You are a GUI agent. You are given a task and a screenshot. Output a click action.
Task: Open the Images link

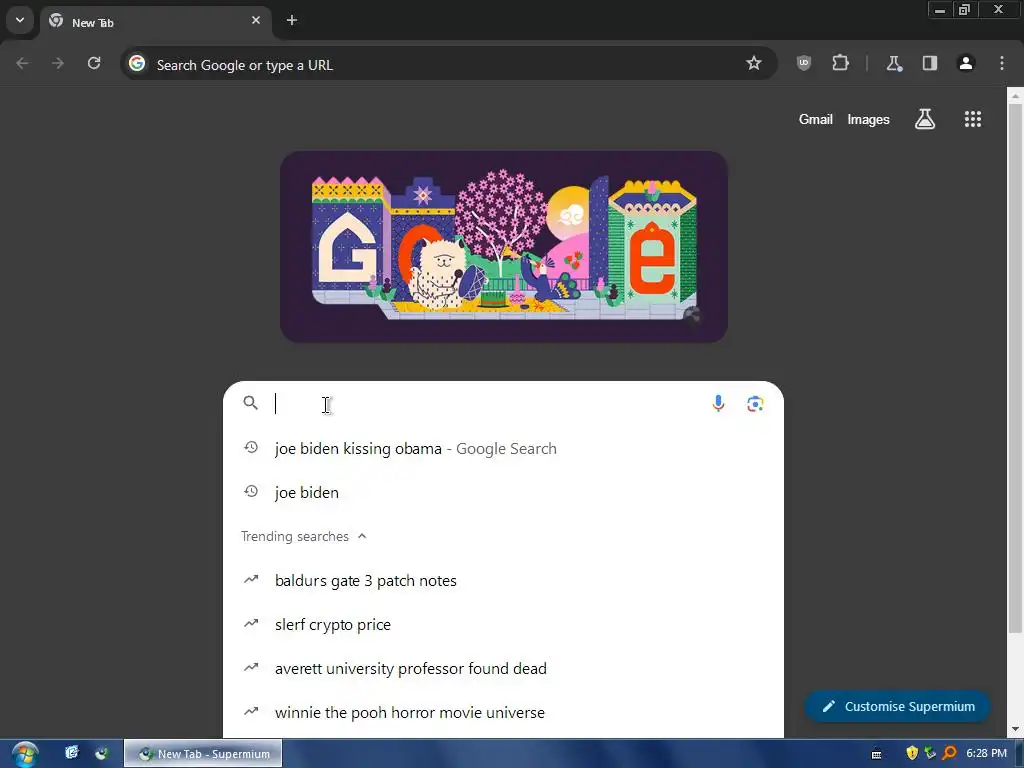868,120
